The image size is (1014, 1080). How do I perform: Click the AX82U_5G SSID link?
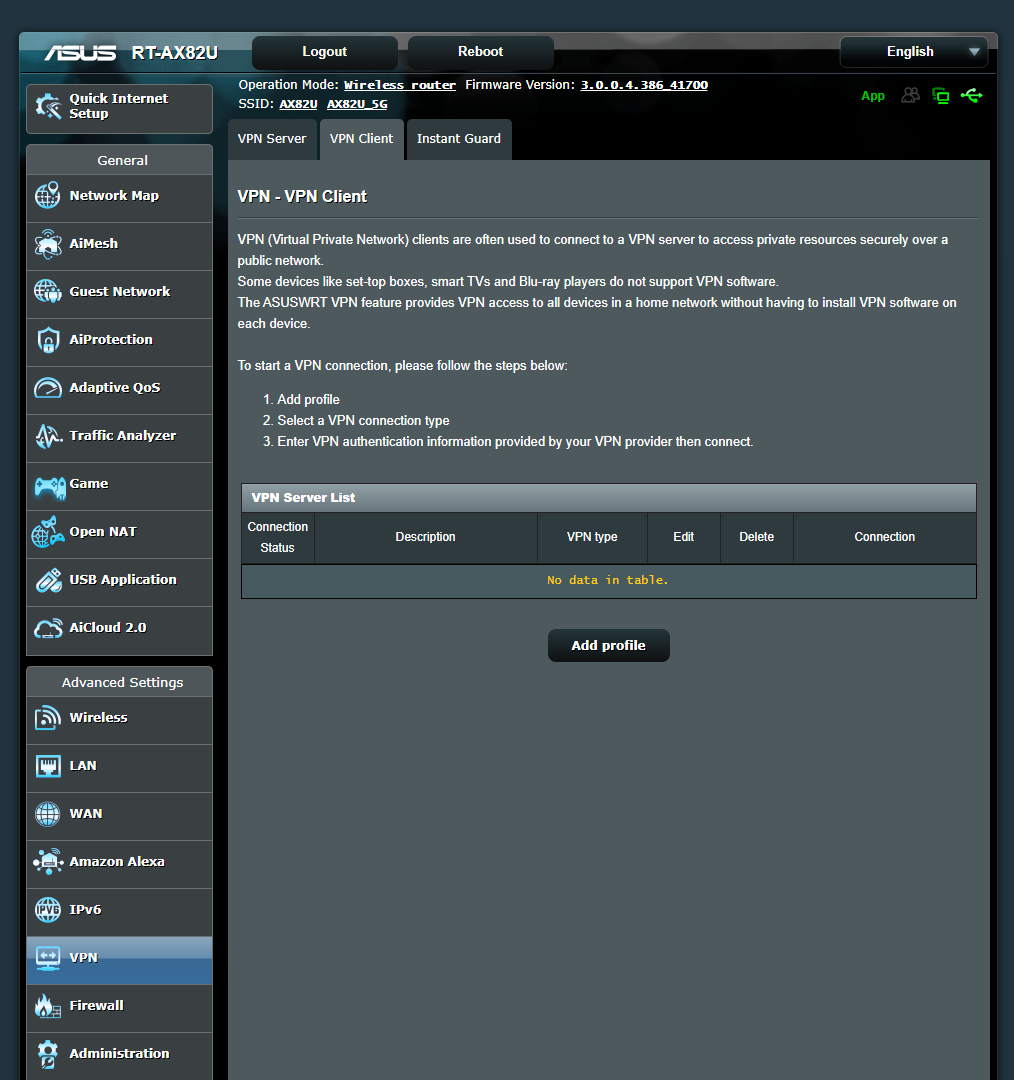pos(357,105)
